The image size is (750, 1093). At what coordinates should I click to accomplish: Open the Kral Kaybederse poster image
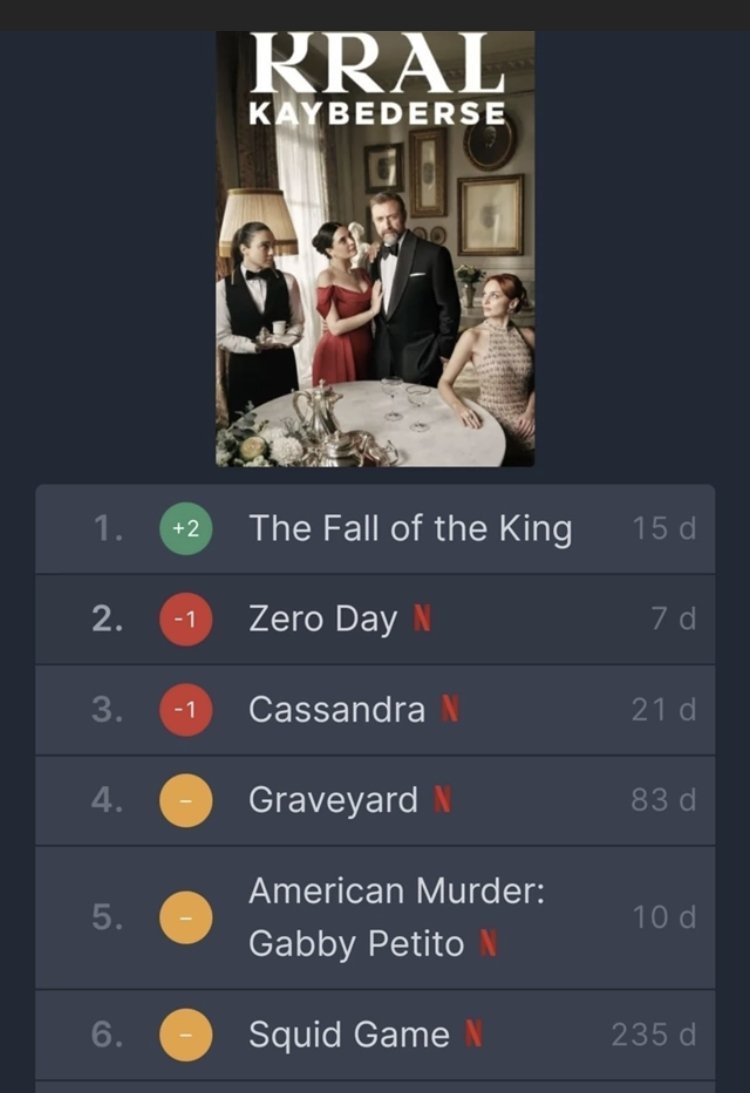point(375,248)
